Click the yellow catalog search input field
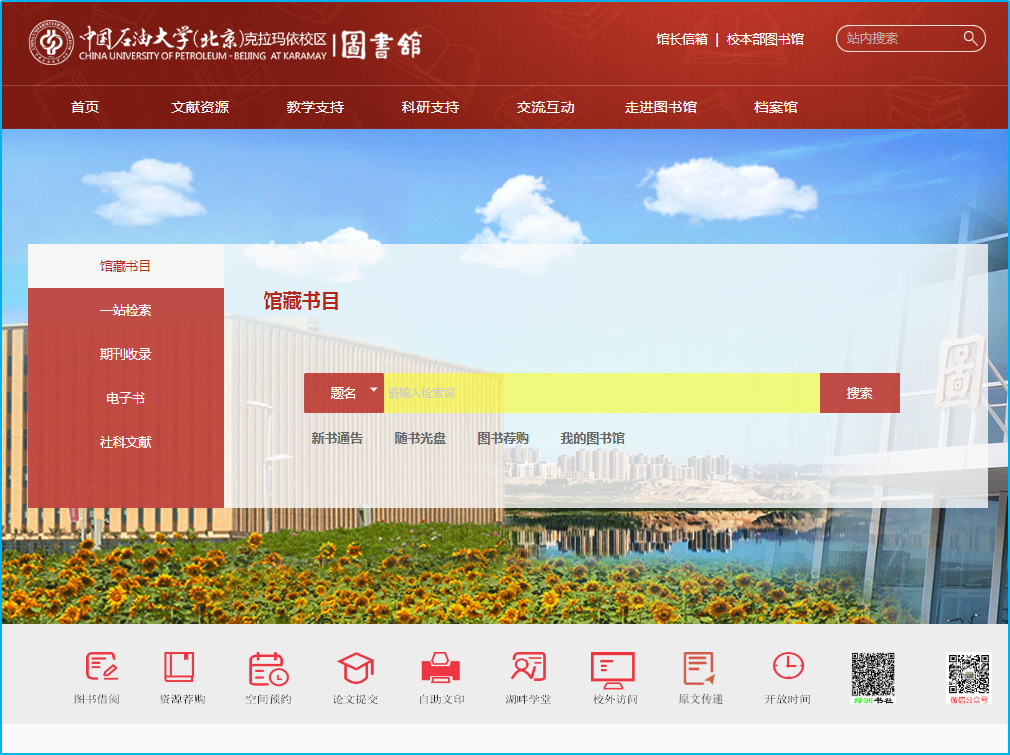This screenshot has height=755, width=1010. [x=601, y=393]
